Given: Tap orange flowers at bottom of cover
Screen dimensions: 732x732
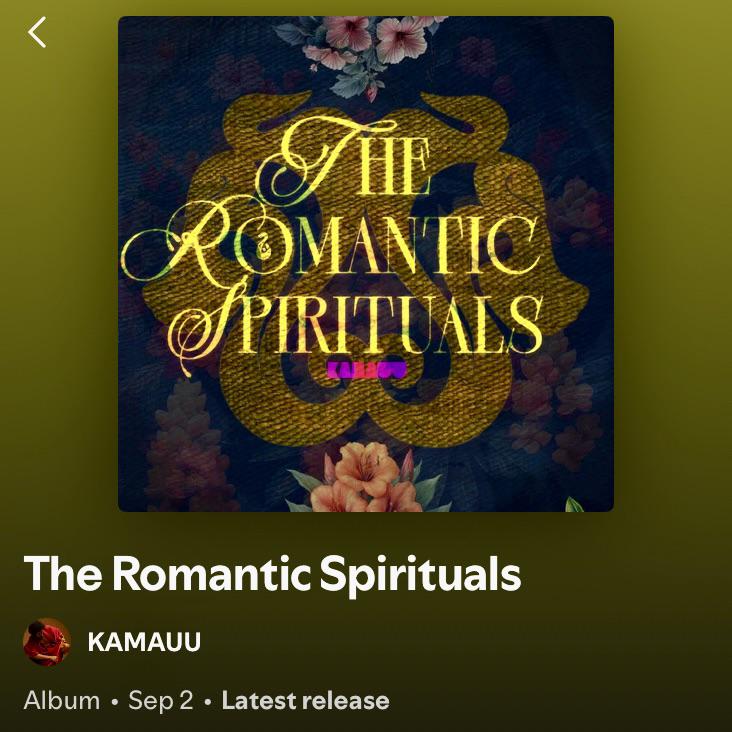Looking at the screenshot, I should click(369, 479).
